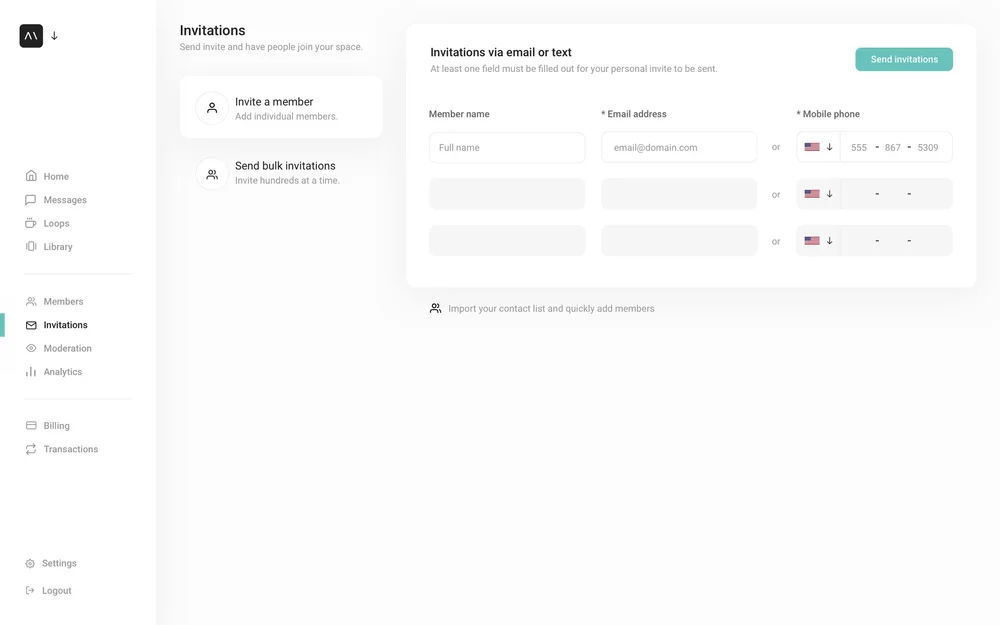Open Messages via its chat bubble icon
The height and width of the screenshot is (625, 1000).
[30, 199]
